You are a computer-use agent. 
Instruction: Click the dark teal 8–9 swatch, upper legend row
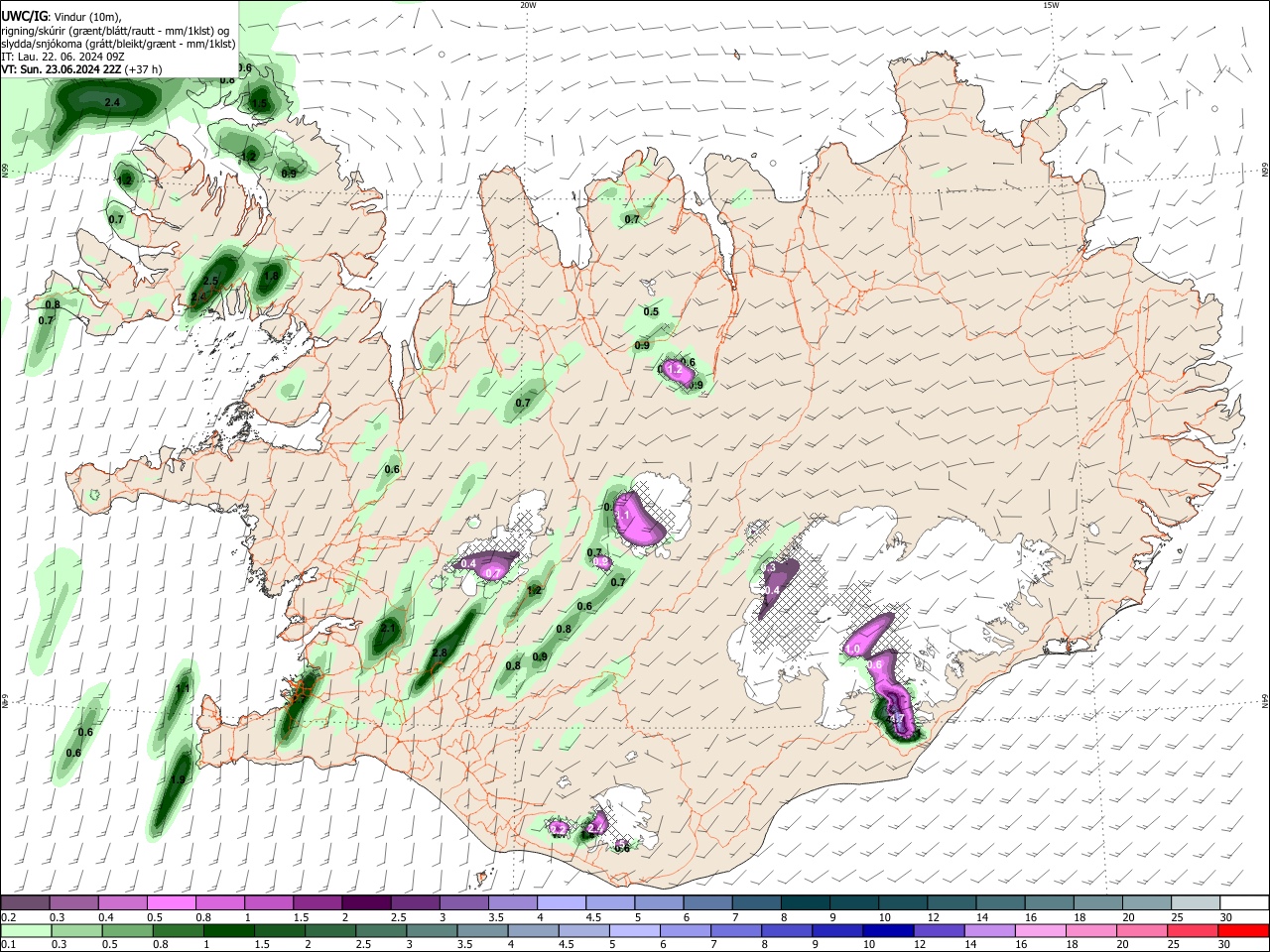(805, 902)
